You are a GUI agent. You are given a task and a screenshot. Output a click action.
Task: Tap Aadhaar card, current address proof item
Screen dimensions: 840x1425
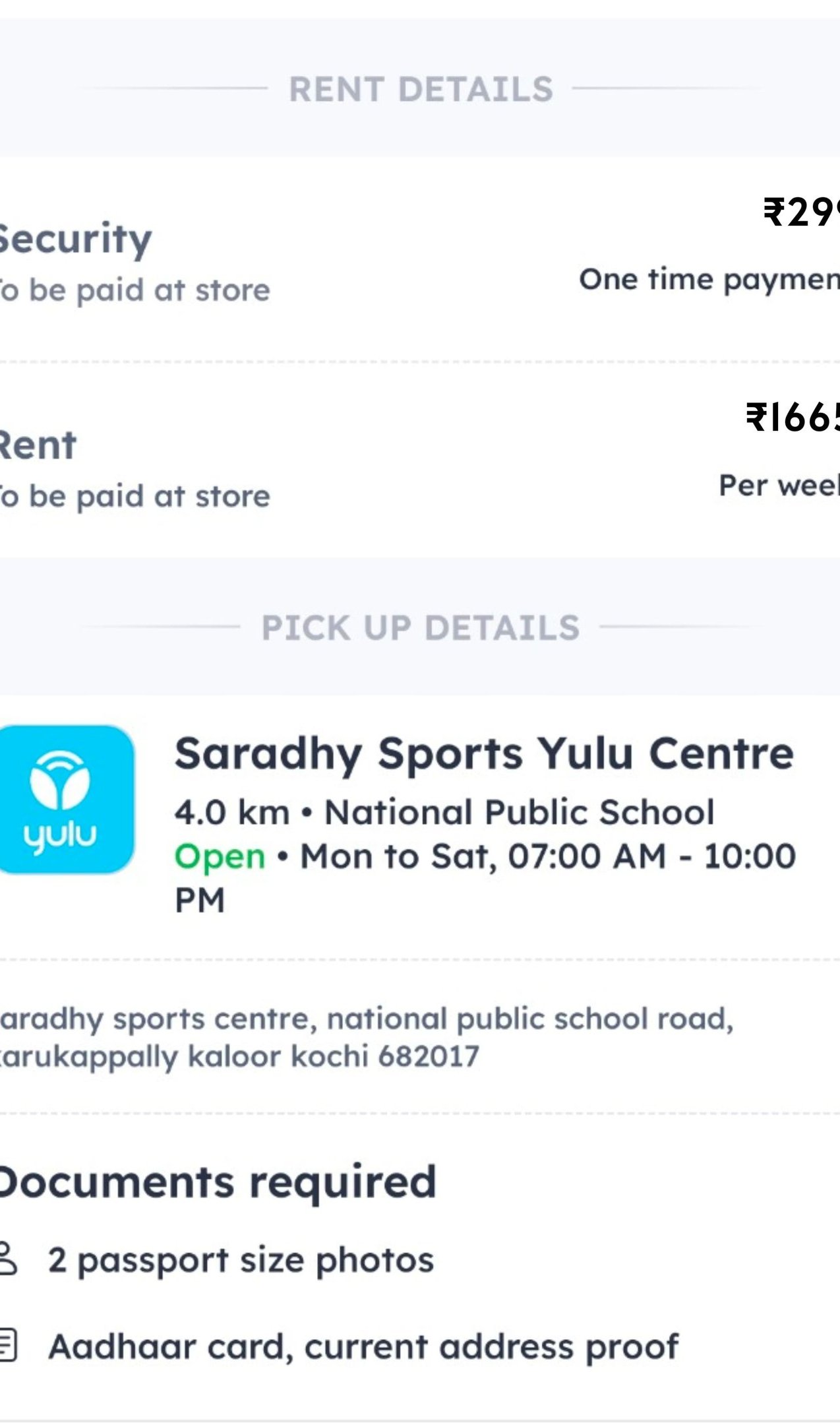[x=363, y=1346]
